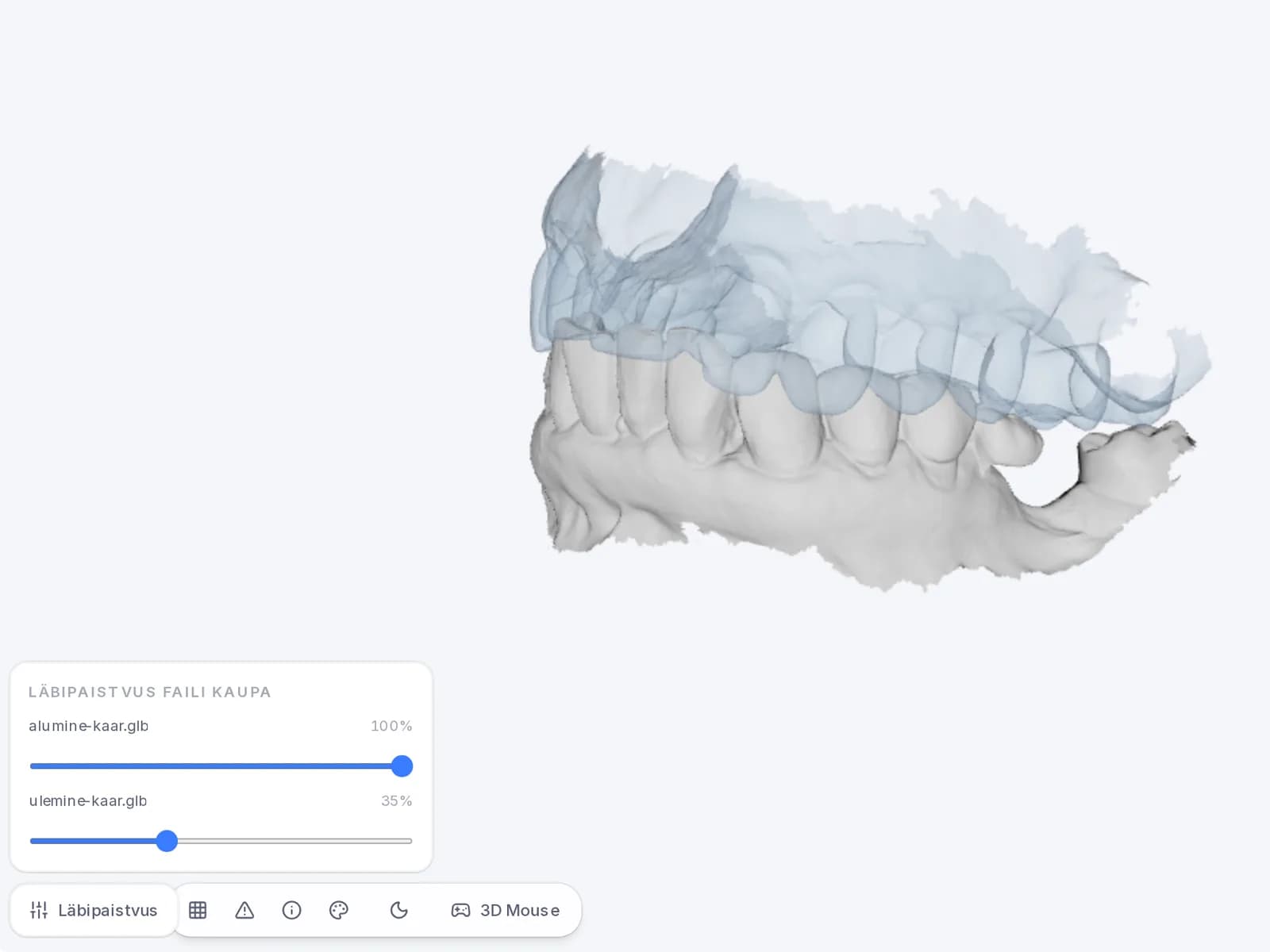Switch to dark mode with moon icon
1270x952 pixels.
[398, 910]
